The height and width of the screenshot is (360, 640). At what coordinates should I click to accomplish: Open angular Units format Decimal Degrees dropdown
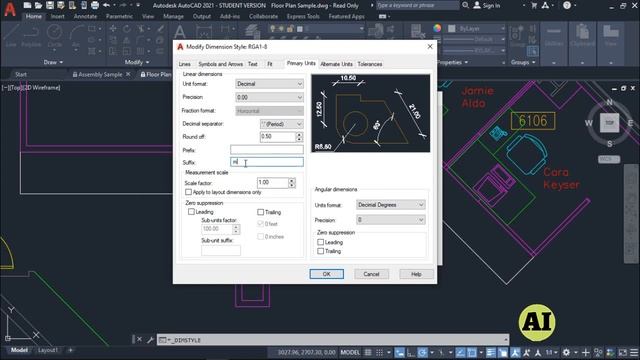click(x=391, y=205)
